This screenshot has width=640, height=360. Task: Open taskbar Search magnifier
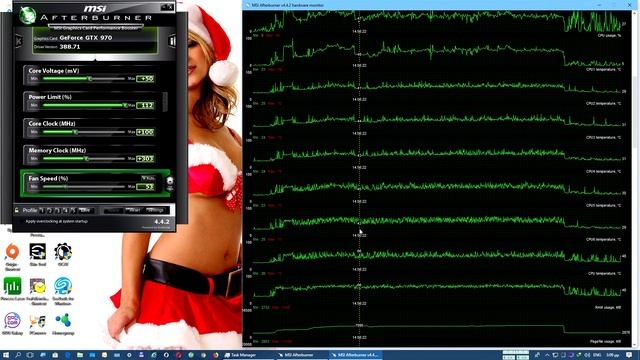click(18, 355)
